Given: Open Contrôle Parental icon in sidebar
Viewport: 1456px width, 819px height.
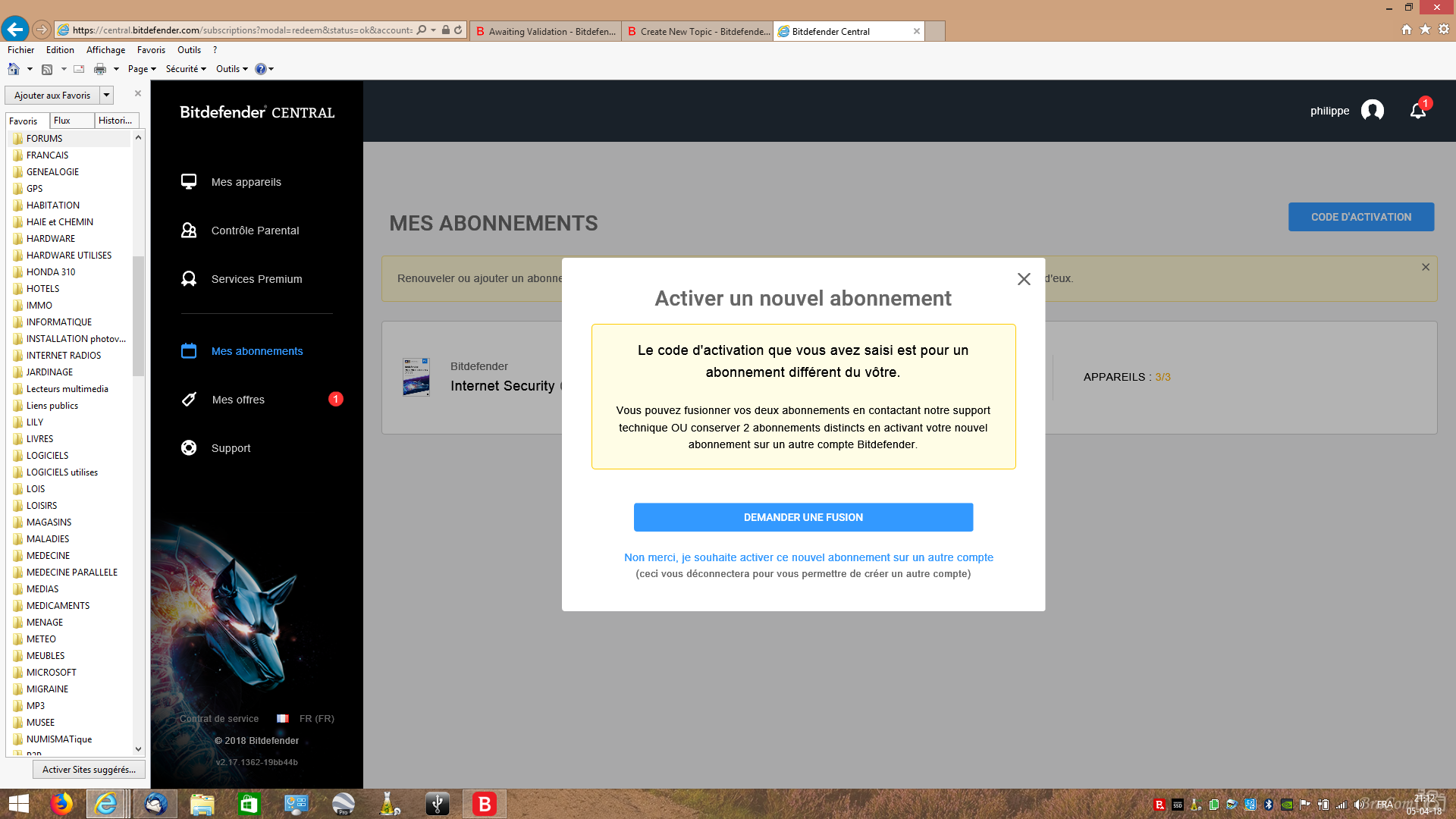Looking at the screenshot, I should (189, 230).
